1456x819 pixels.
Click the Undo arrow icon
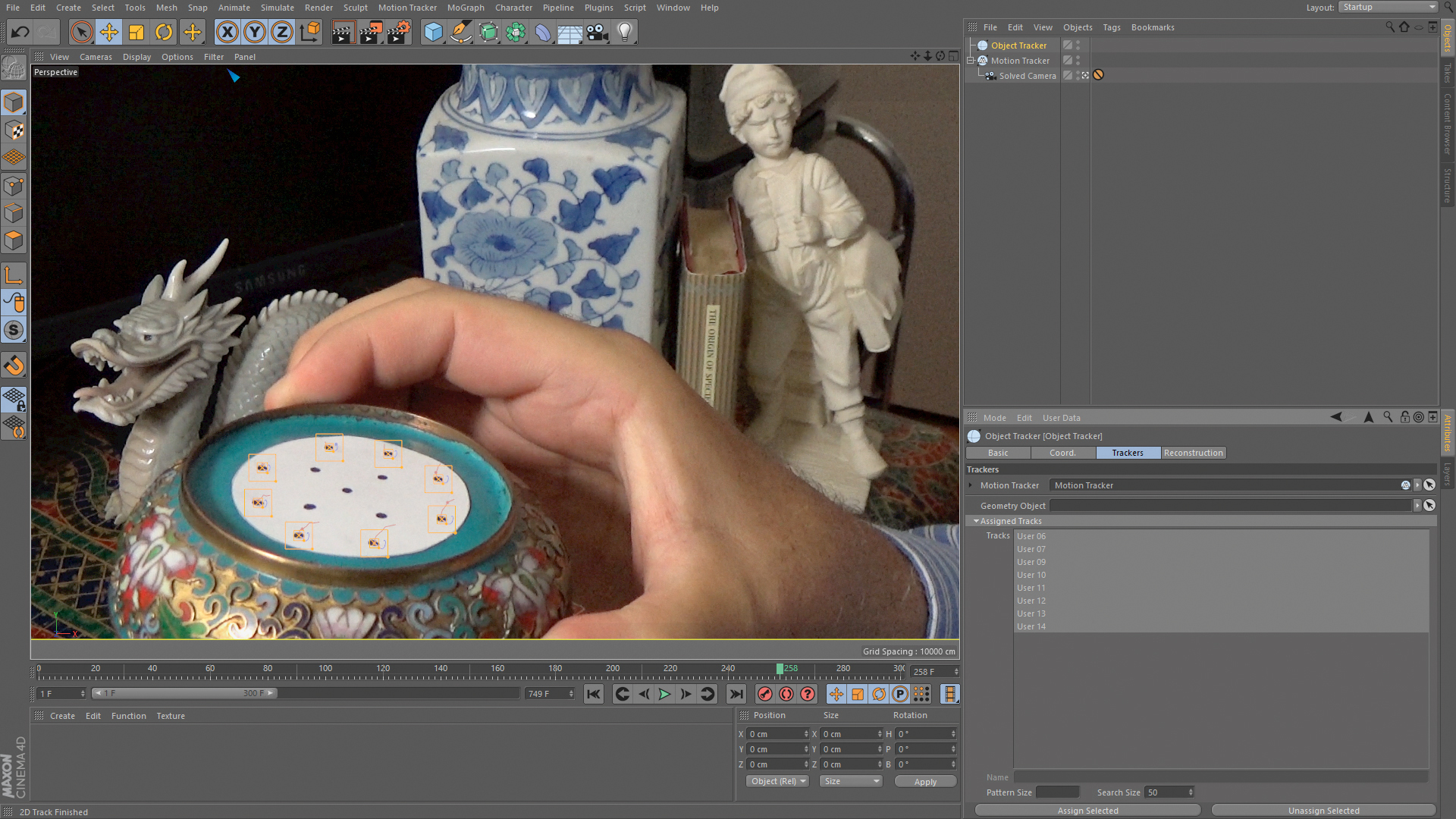[x=20, y=33]
